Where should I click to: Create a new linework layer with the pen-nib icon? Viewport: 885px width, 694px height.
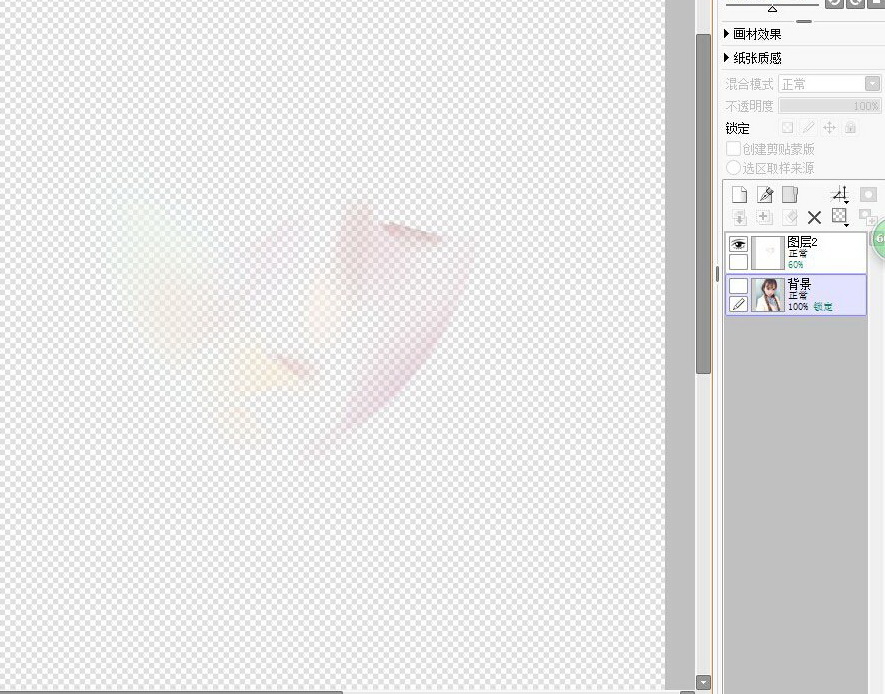[x=765, y=195]
